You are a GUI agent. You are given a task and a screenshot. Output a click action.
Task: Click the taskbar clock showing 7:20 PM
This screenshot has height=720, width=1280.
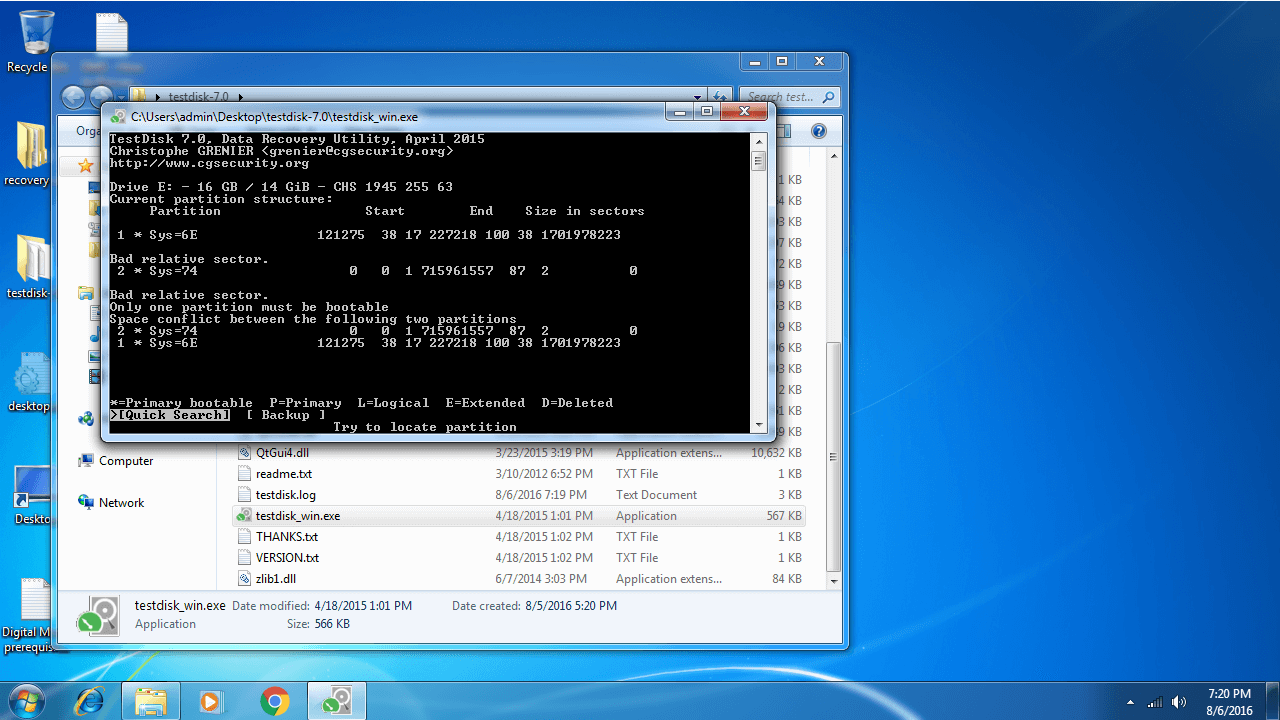pos(1229,701)
